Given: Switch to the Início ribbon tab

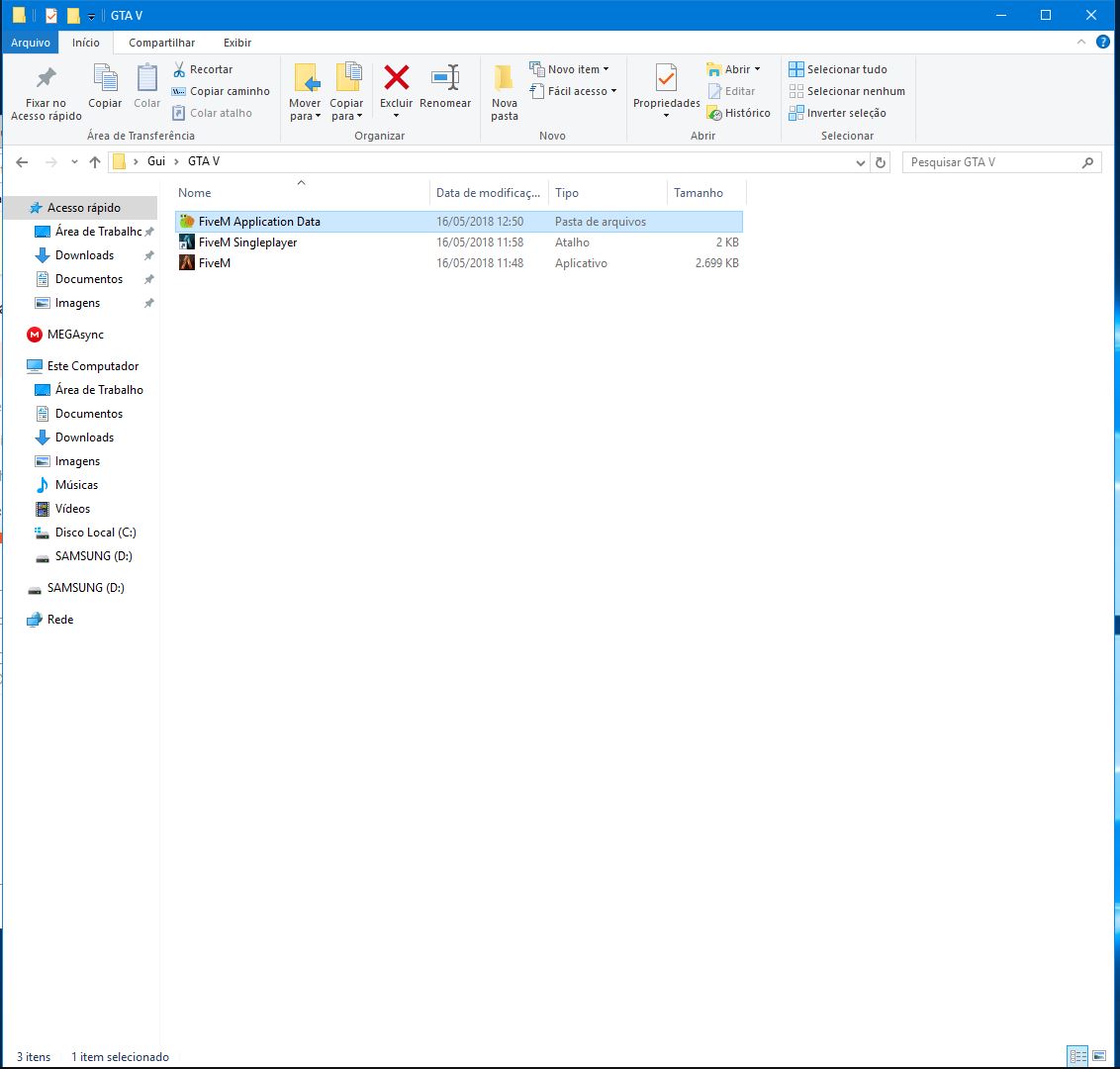Looking at the screenshot, I should coord(86,43).
